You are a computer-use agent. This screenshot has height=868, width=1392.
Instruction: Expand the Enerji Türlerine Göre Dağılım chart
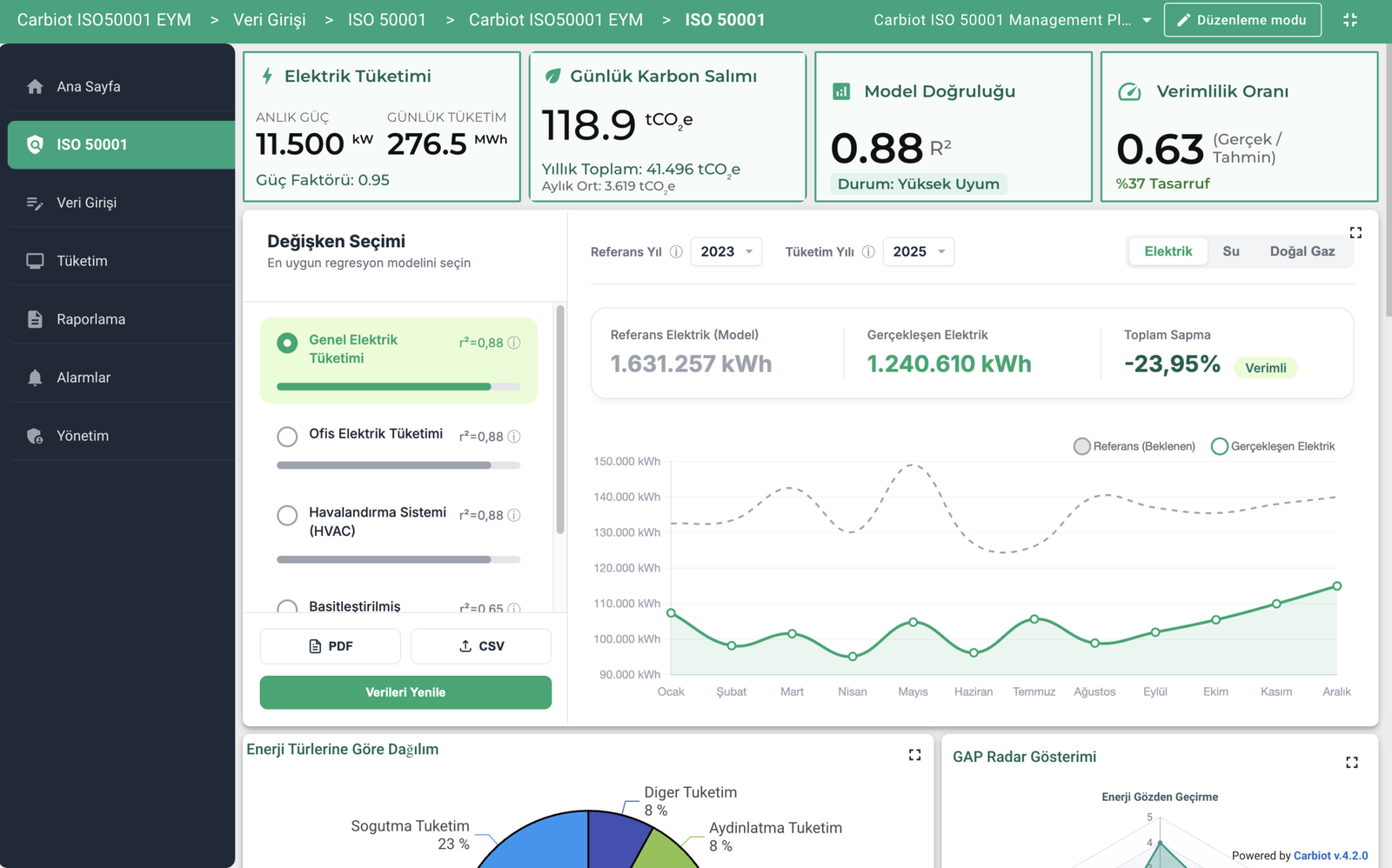[x=914, y=755]
